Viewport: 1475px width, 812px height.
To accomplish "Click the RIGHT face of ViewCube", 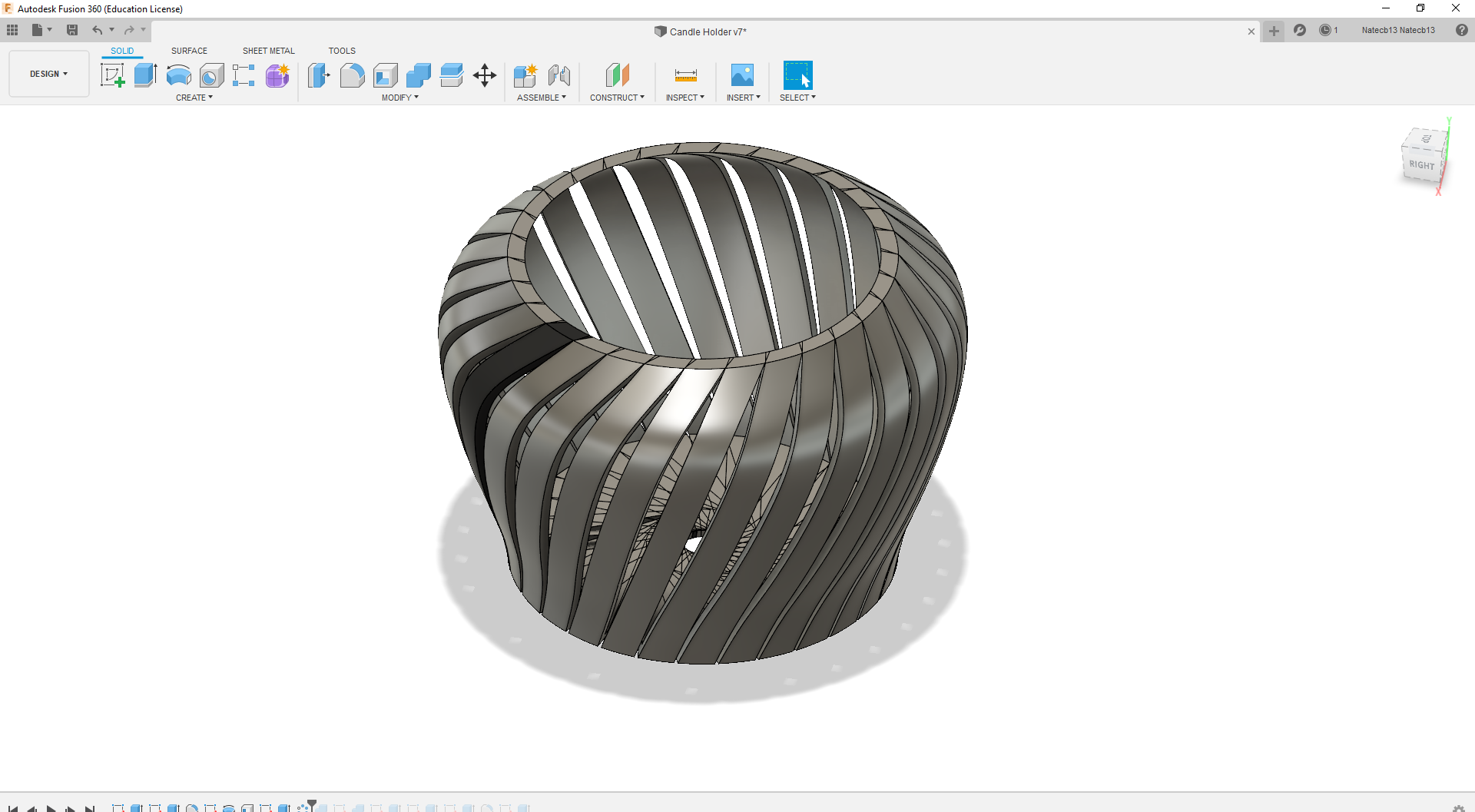I will 1422,164.
